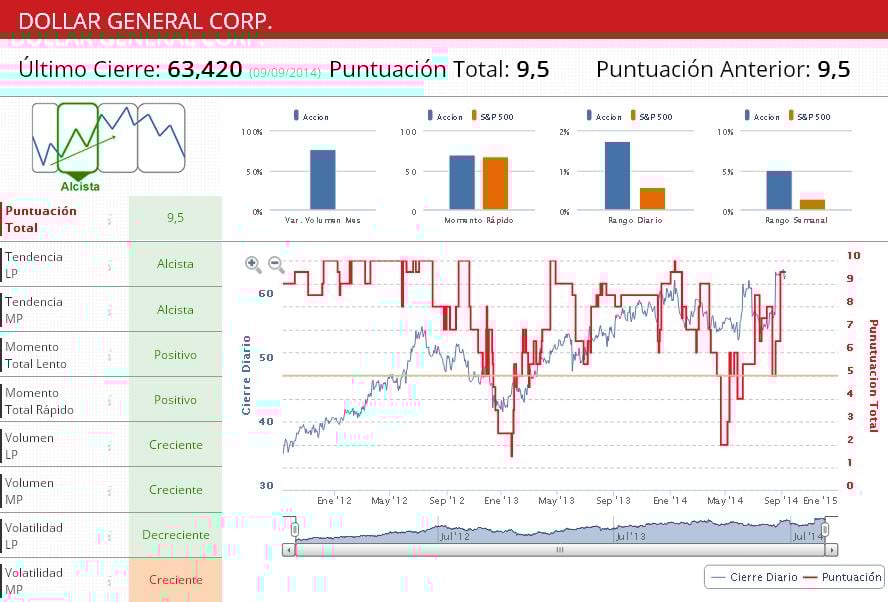Click the Alcista caption under the trend boxes

click(x=80, y=186)
